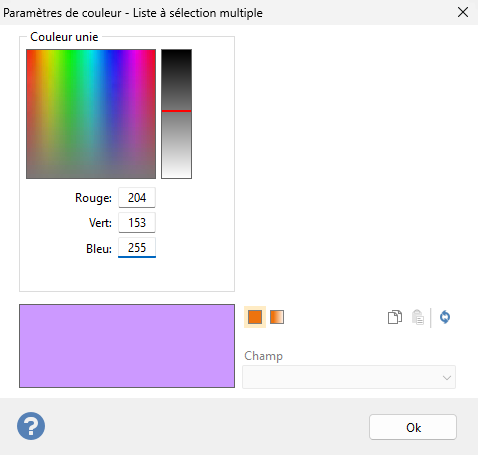478x455 pixels.
Task: Select the solid color fill icon
Action: click(255, 317)
